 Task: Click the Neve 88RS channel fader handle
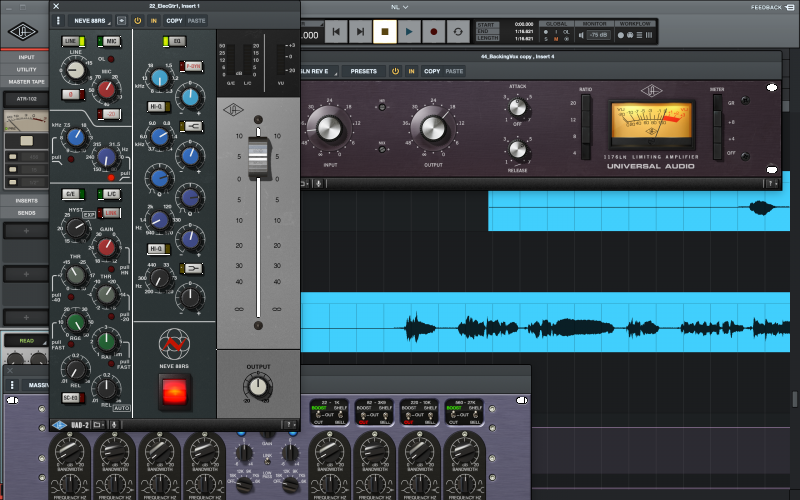258,158
